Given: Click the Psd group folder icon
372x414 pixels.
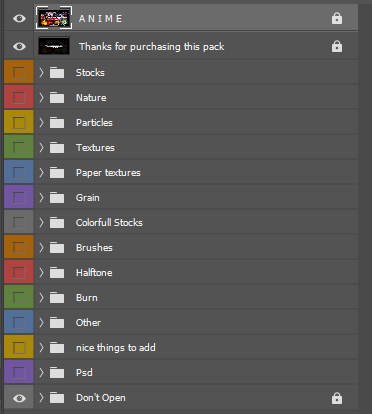Looking at the screenshot, I should coord(57,372).
